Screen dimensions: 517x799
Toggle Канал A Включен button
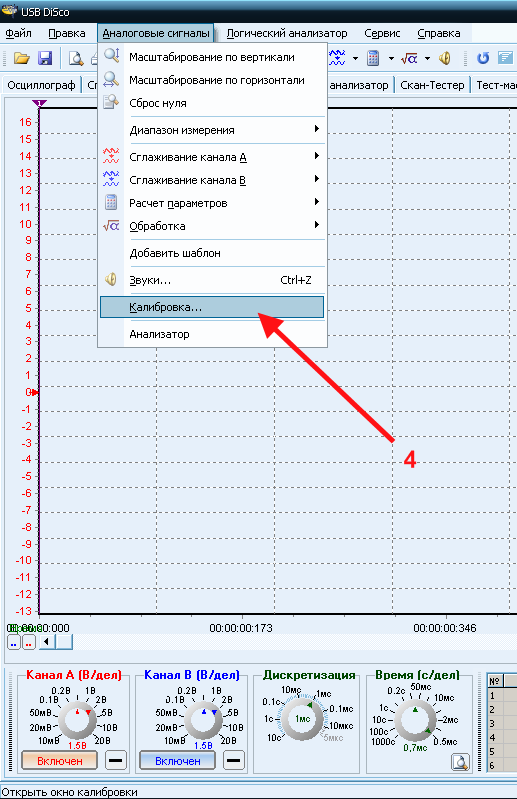60,761
